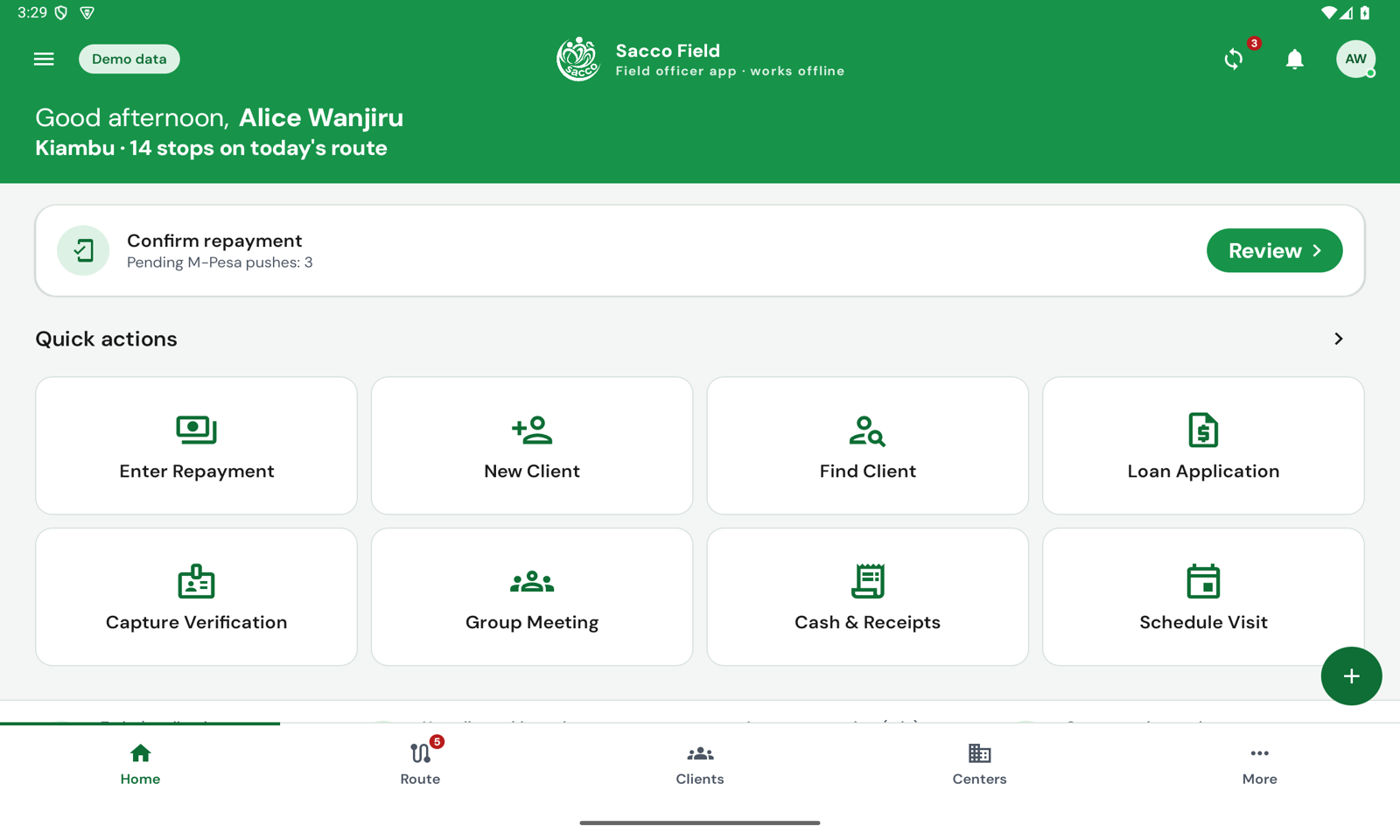1400x840 pixels.
Task: Open sync status with 3 pending
Action: [1234, 59]
